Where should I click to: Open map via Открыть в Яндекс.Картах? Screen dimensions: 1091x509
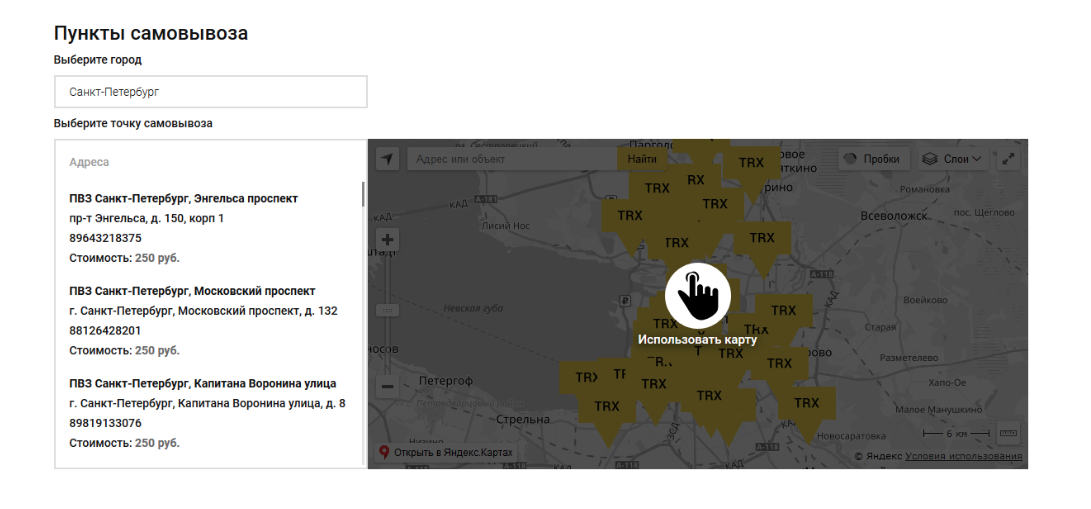tap(446, 453)
